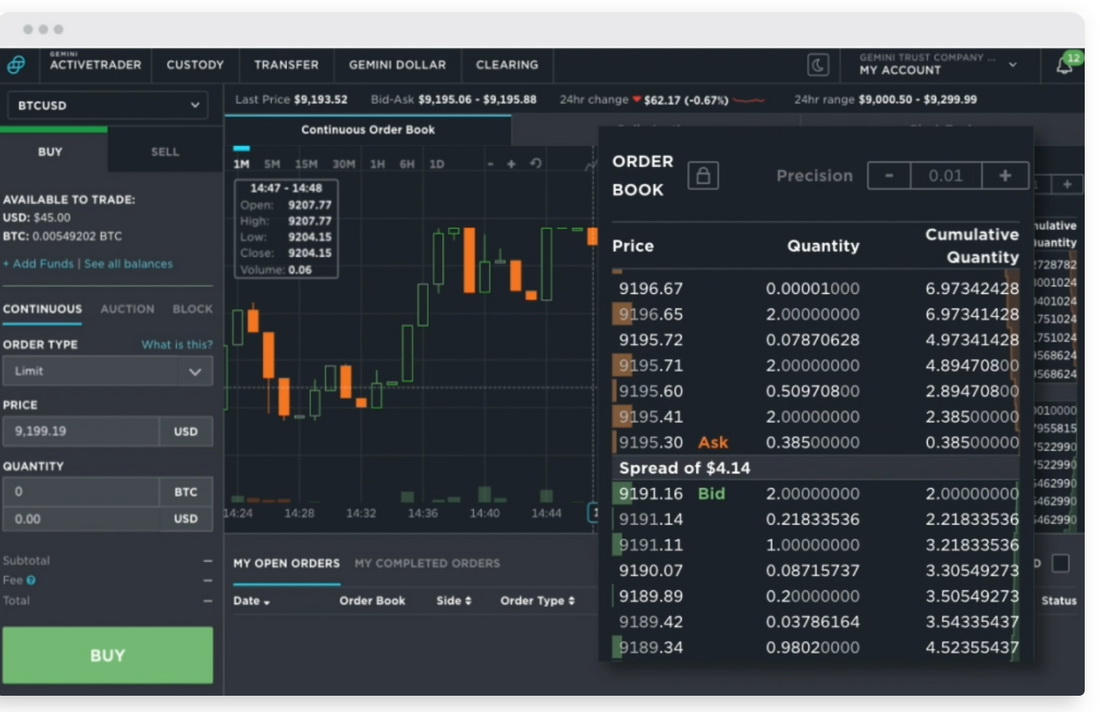This screenshot has height=712, width=1100.
Task: Select bid price 9191.16 in order book
Action: pos(650,494)
